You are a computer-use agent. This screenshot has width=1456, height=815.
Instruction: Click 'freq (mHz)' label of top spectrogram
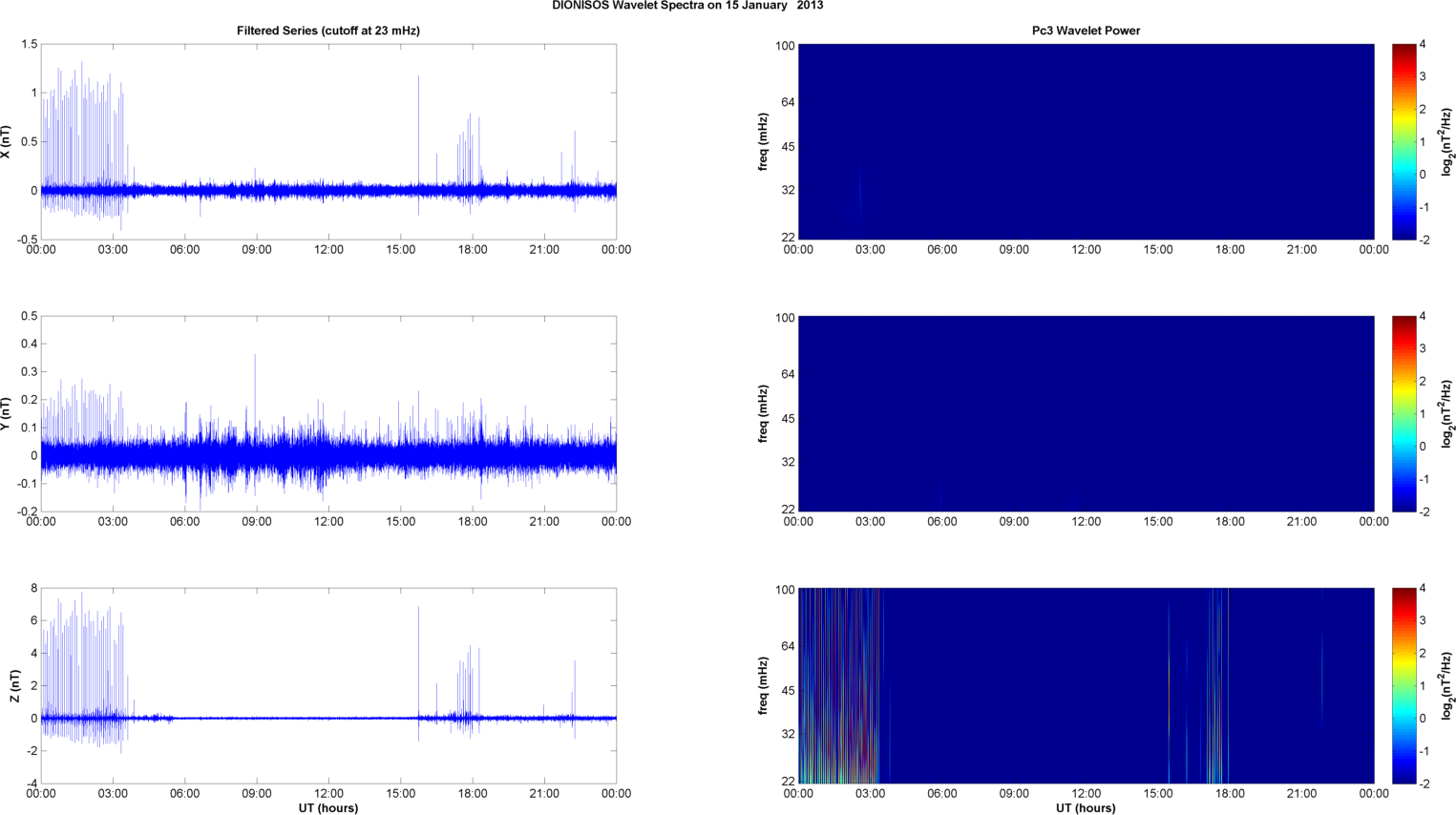click(764, 142)
